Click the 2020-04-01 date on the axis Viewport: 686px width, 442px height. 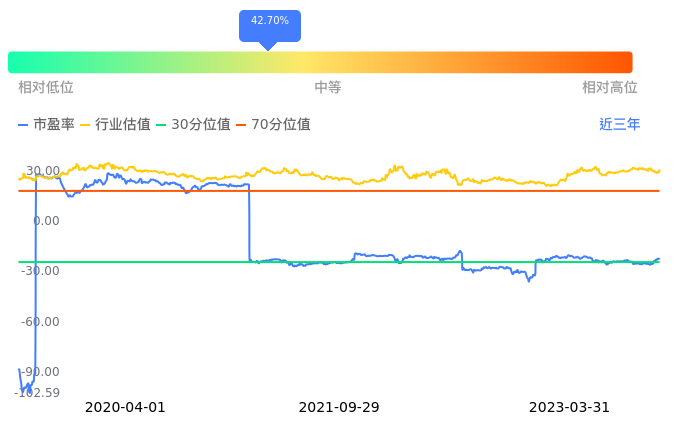pos(125,408)
